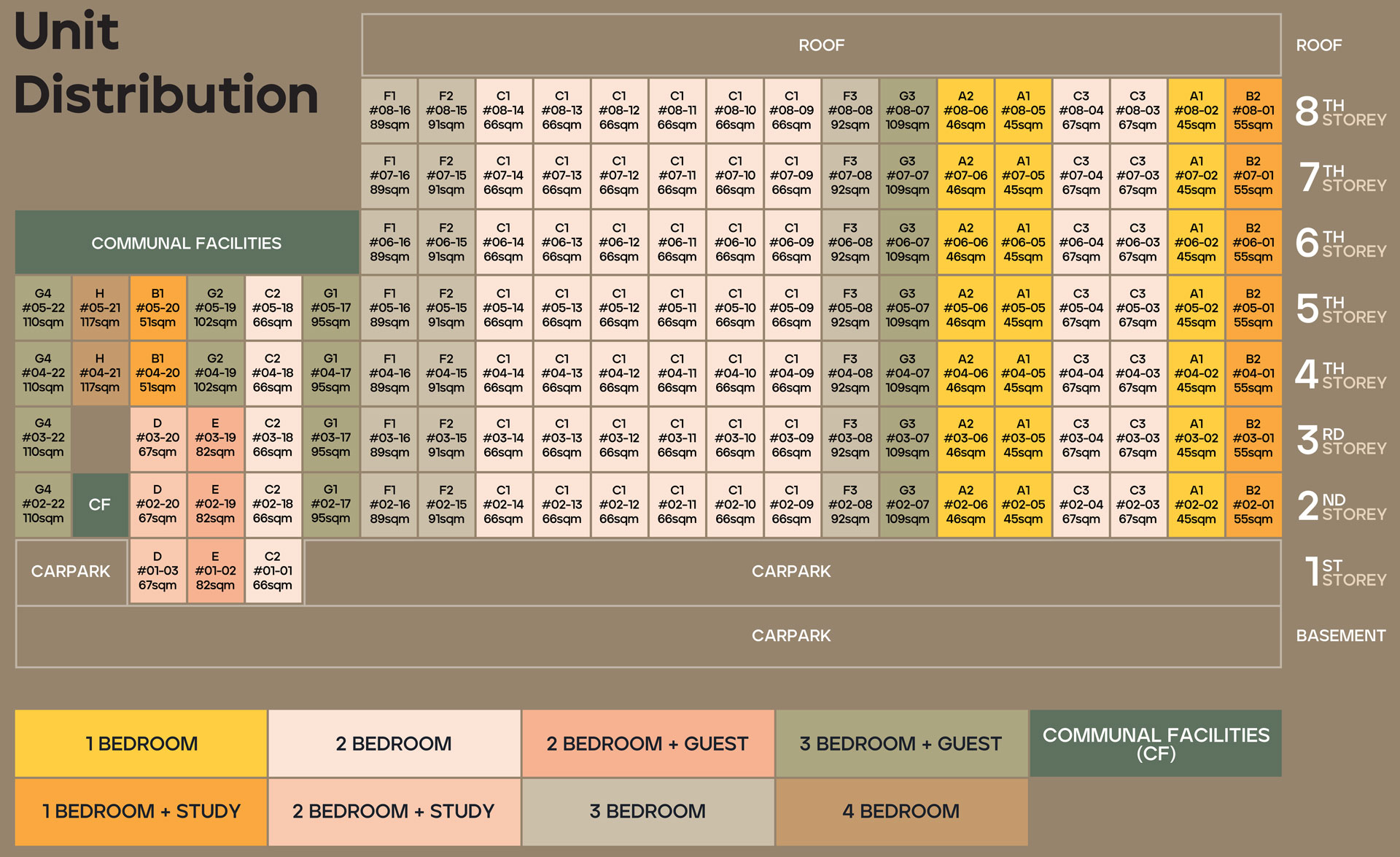Select unit C2 #01-01 66sqm
This screenshot has width=1400, height=857.
[x=273, y=571]
